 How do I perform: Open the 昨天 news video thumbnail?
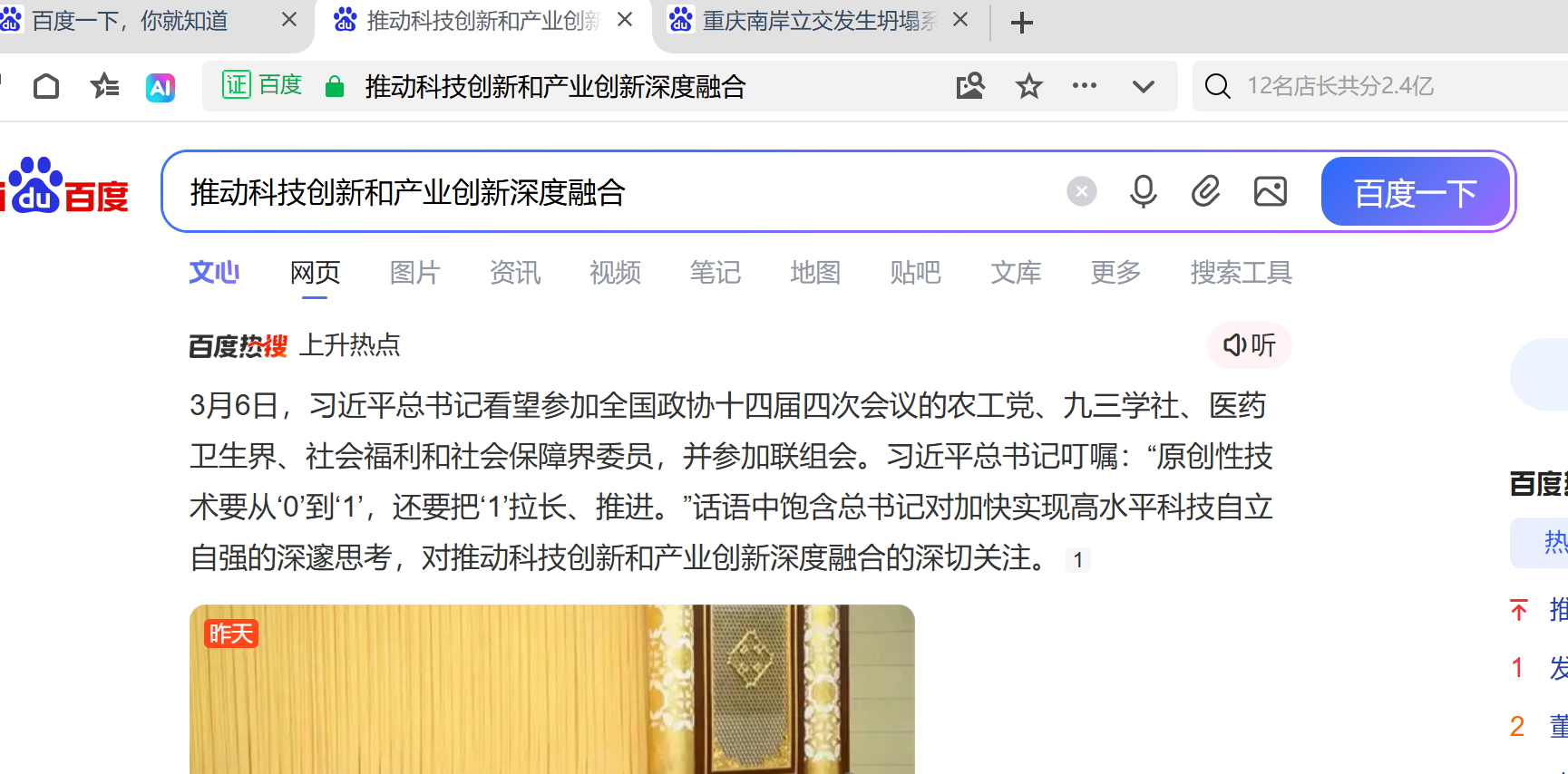point(551,689)
